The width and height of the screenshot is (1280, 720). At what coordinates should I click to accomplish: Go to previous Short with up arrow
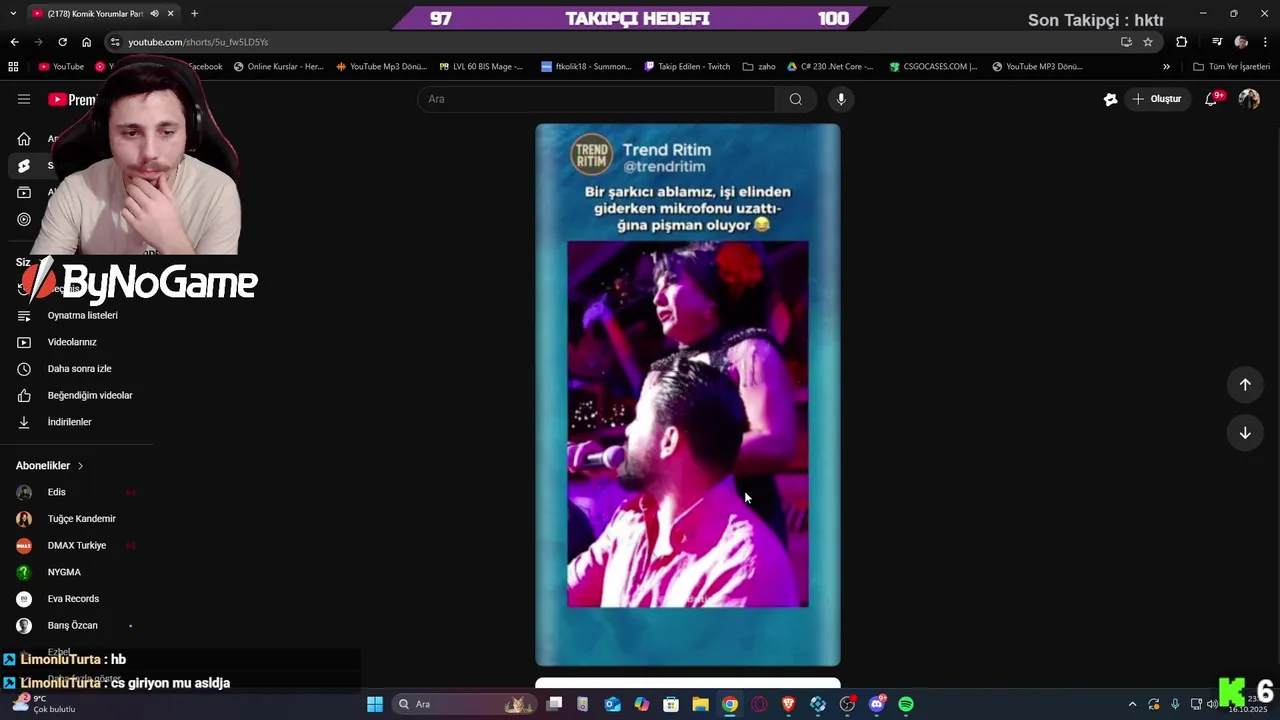pyautogui.click(x=1245, y=385)
